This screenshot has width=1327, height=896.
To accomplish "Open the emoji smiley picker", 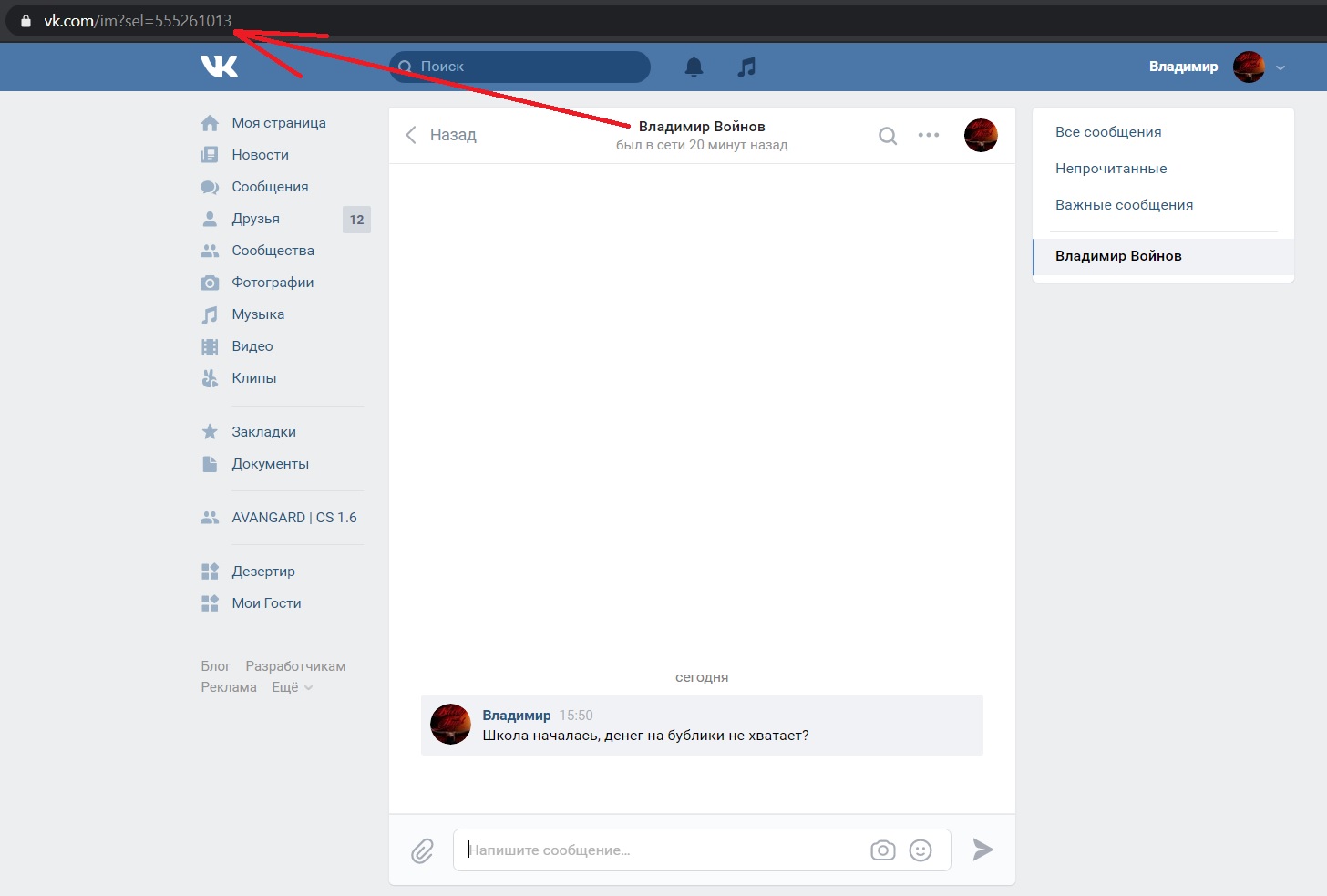I will click(921, 850).
